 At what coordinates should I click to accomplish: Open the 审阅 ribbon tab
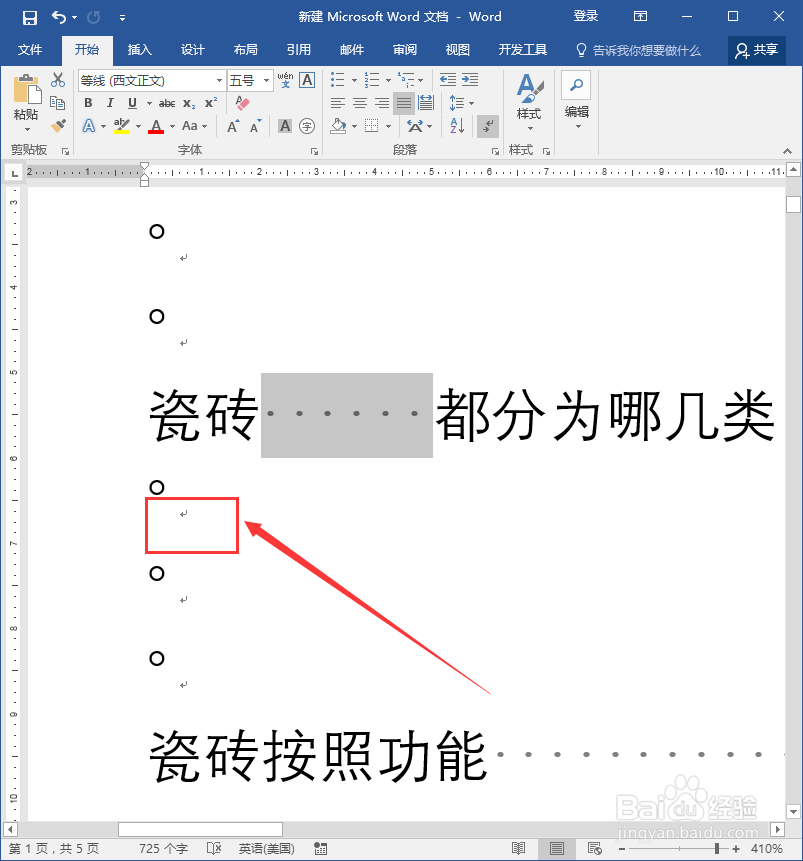(x=404, y=49)
